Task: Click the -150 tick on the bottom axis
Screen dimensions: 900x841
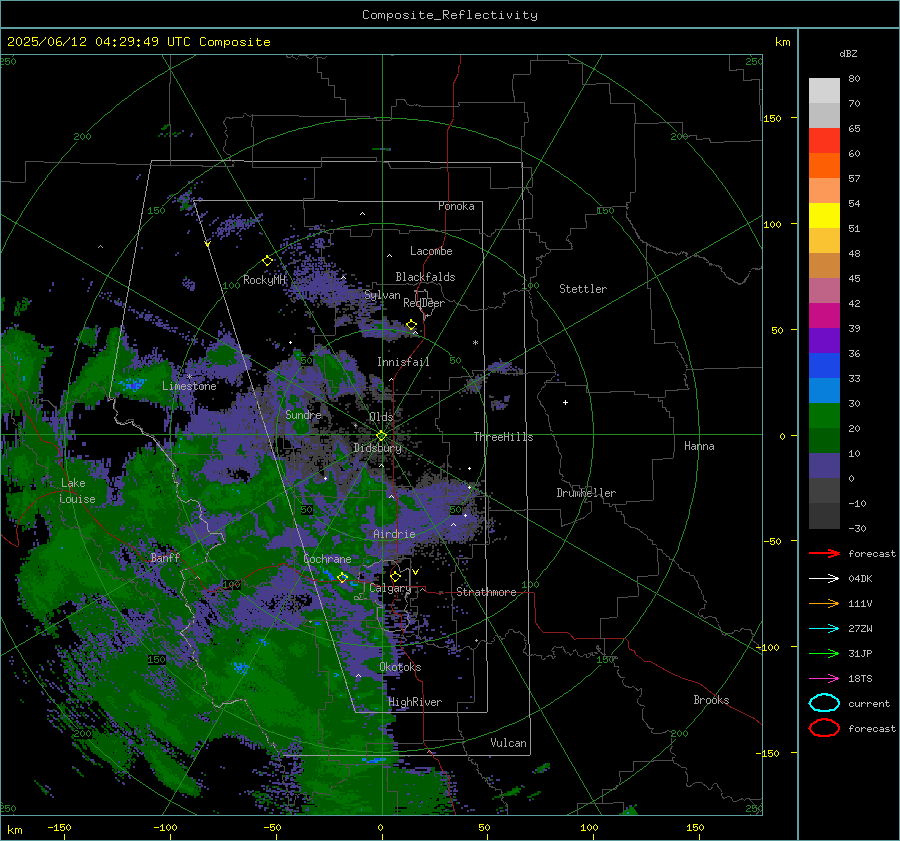Action: (x=59, y=827)
